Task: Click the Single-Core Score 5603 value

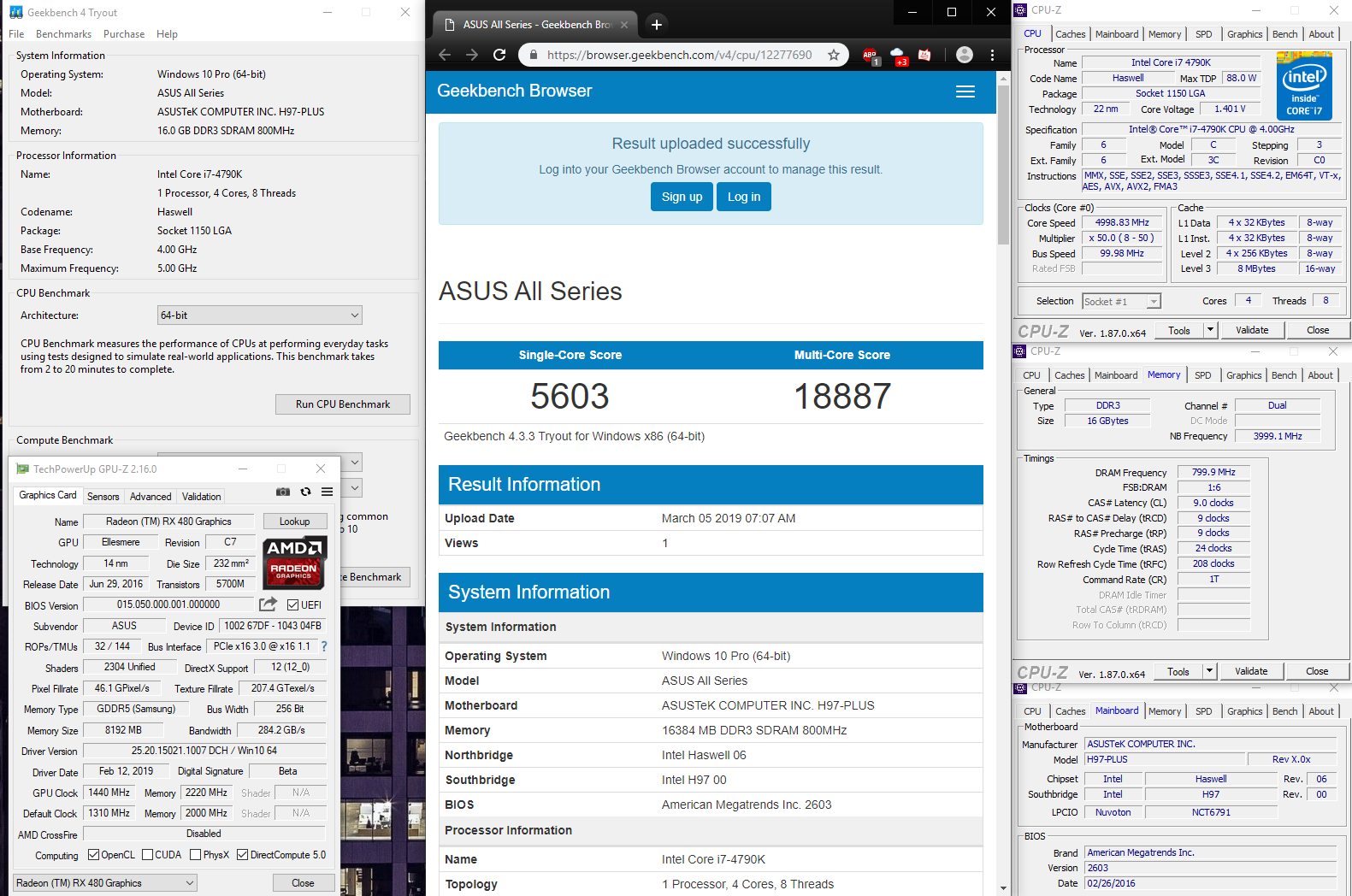Action: coord(570,397)
